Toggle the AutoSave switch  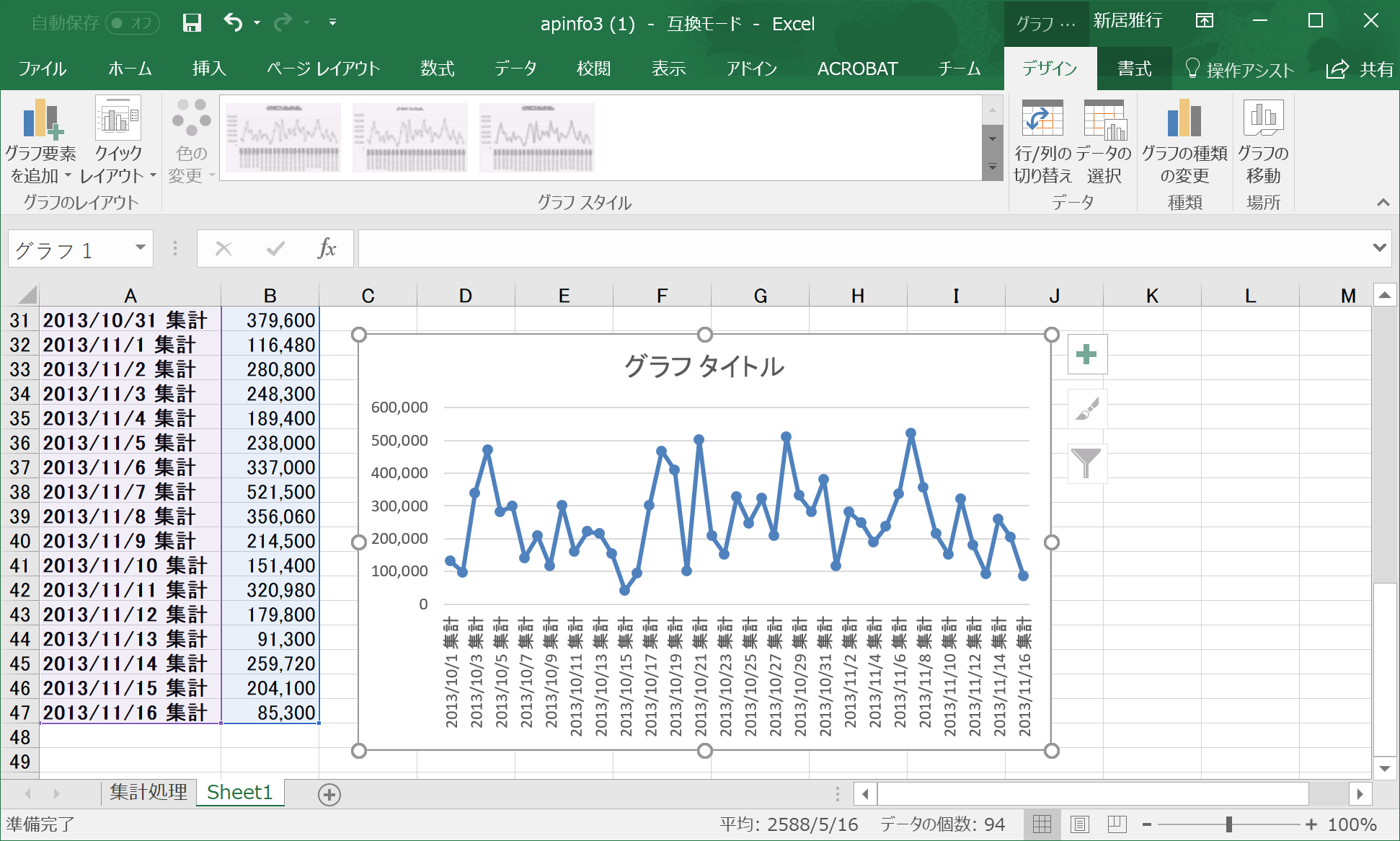(132, 23)
